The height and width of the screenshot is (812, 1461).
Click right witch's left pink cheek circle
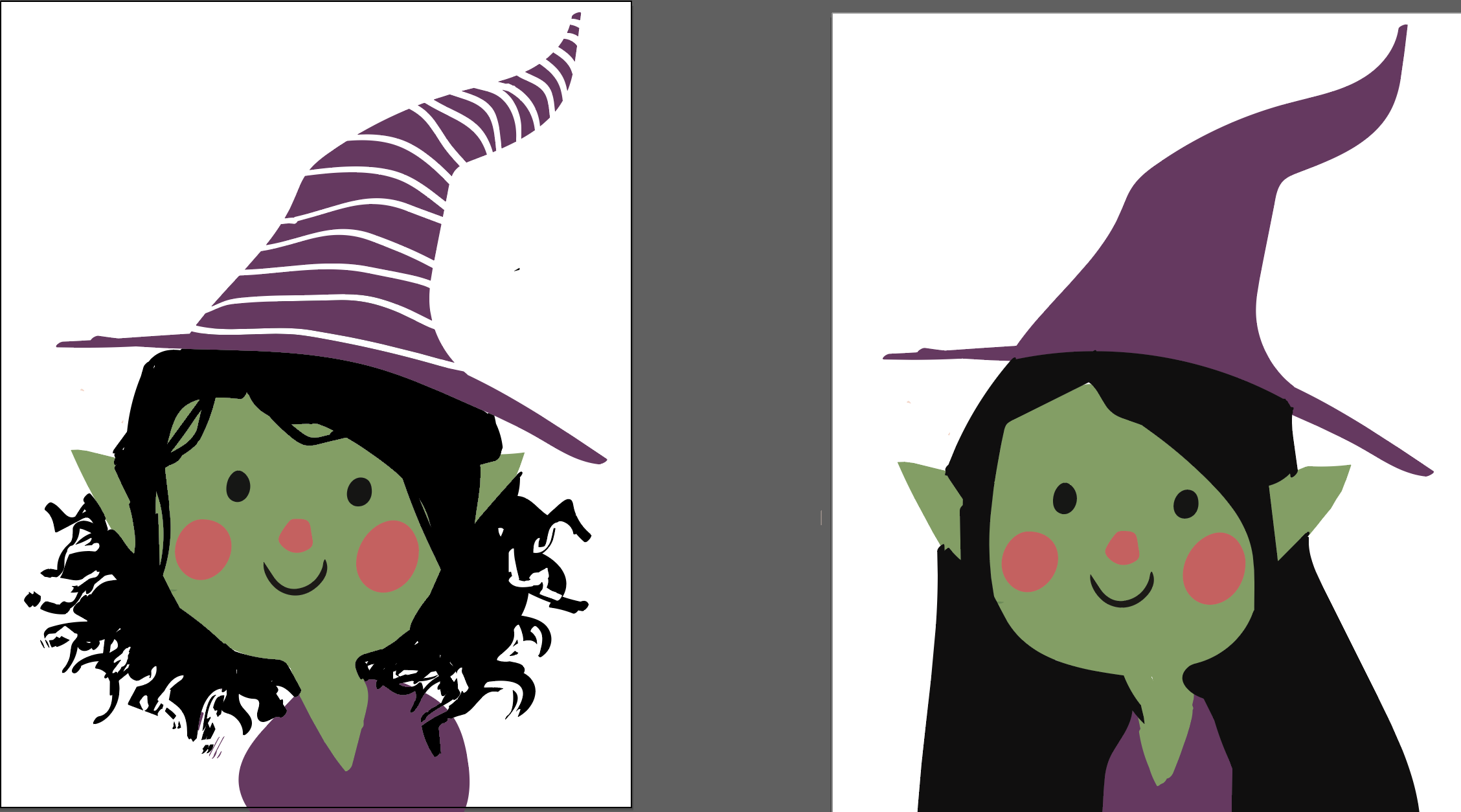1030,561
